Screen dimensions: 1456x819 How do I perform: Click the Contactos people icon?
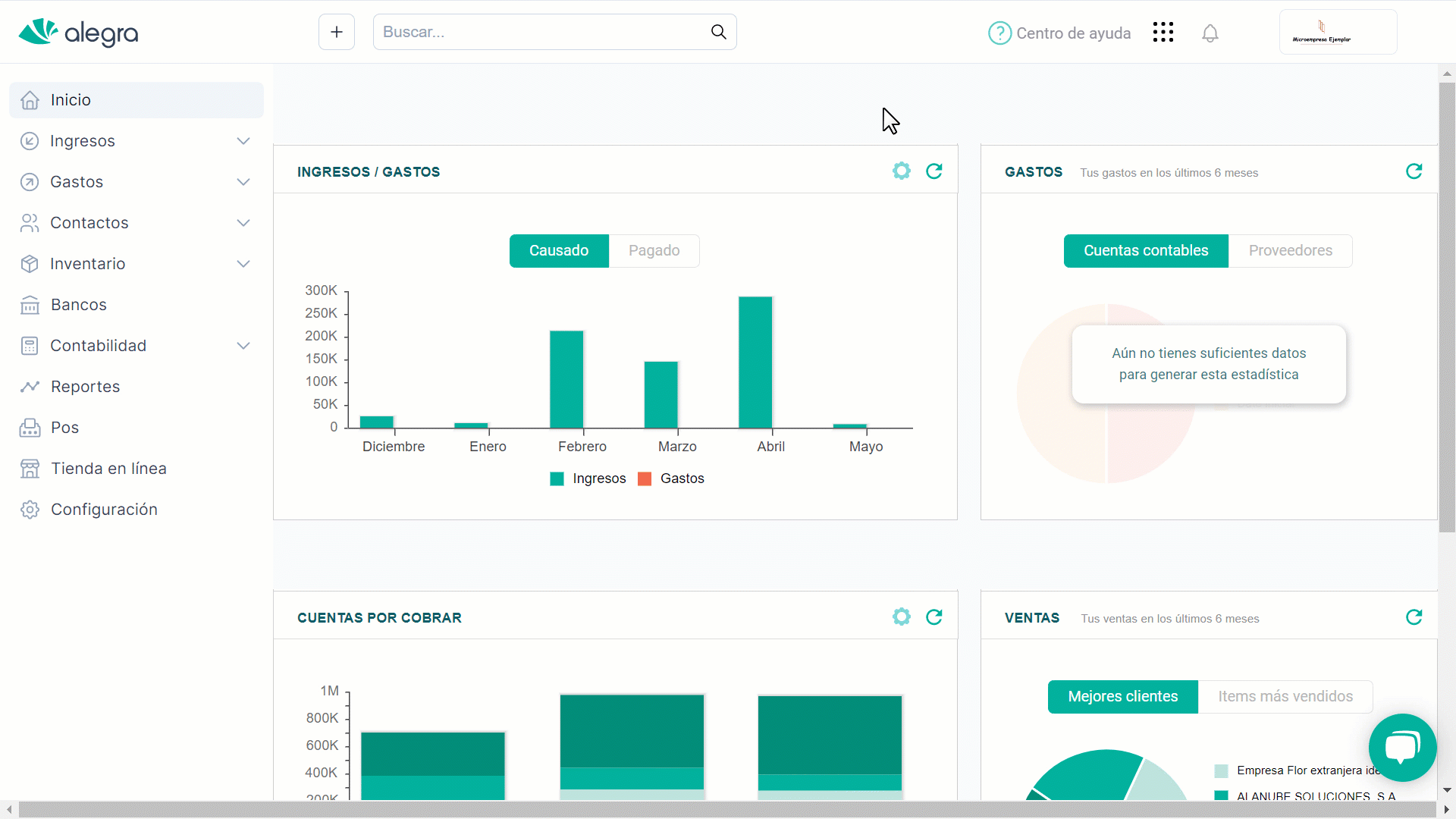click(x=30, y=223)
